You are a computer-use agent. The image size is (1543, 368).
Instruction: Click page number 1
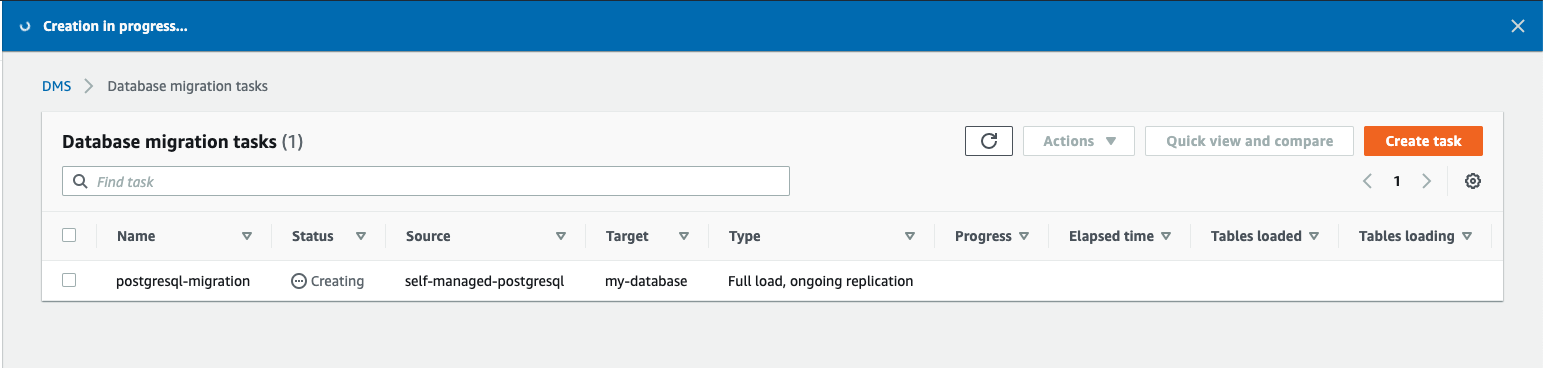(x=1397, y=182)
